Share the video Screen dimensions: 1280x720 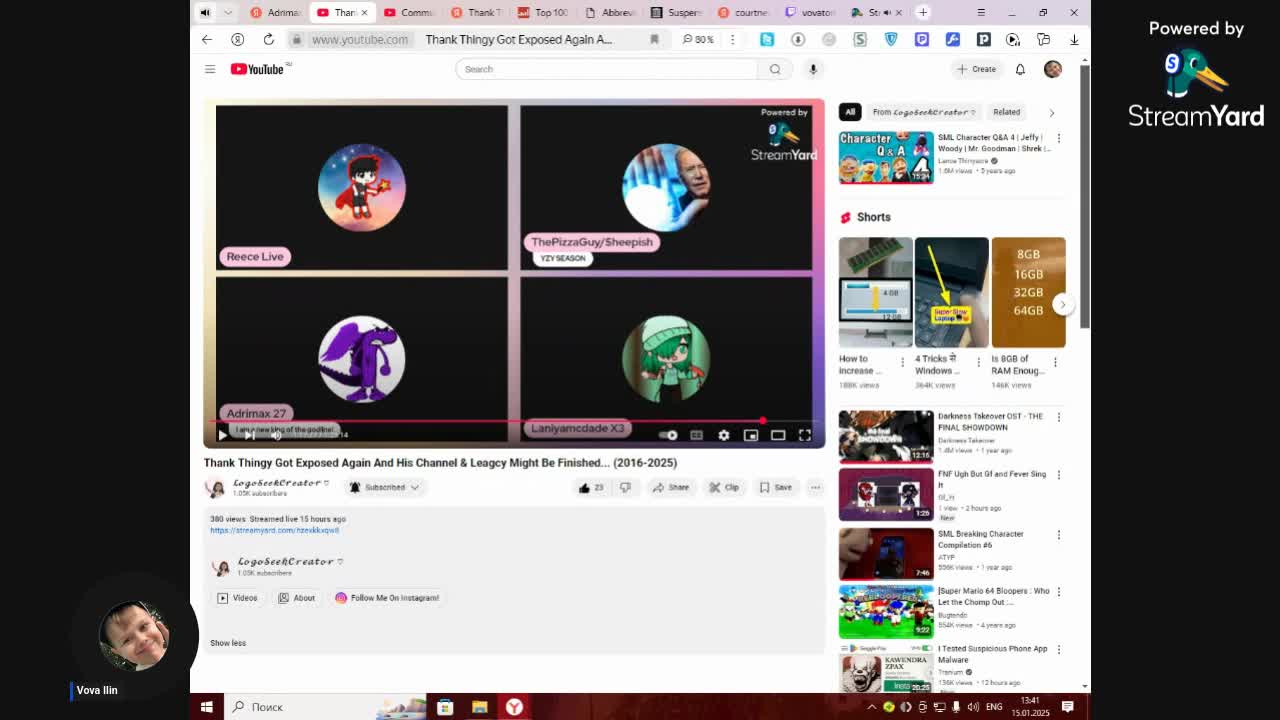670,487
